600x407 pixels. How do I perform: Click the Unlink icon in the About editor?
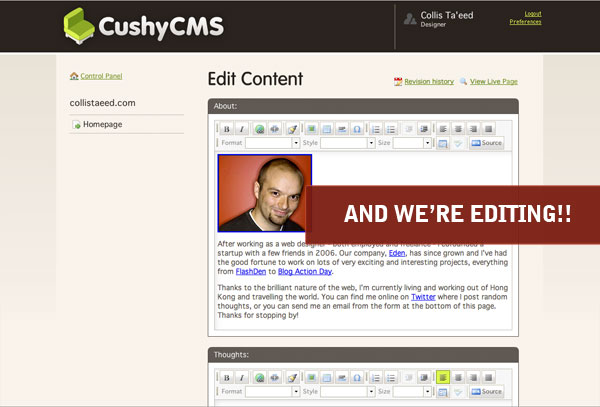click(x=274, y=129)
